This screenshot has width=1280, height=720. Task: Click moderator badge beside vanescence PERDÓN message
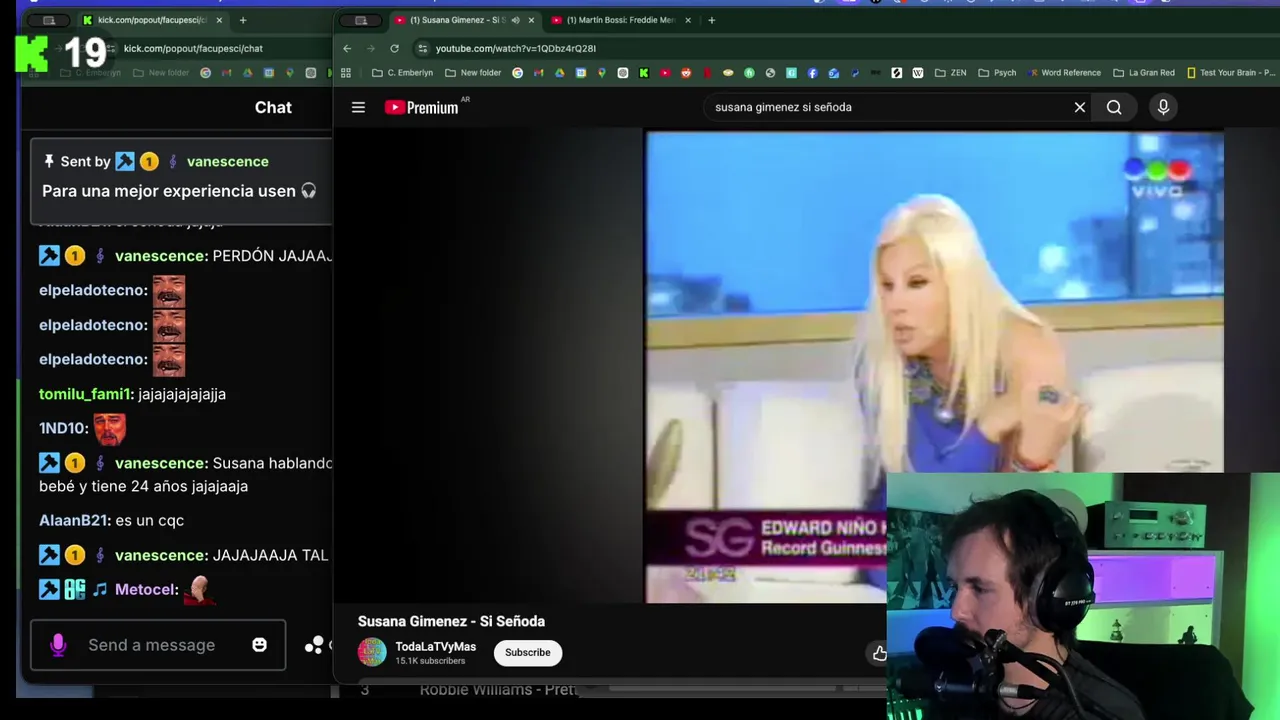[x=49, y=256]
